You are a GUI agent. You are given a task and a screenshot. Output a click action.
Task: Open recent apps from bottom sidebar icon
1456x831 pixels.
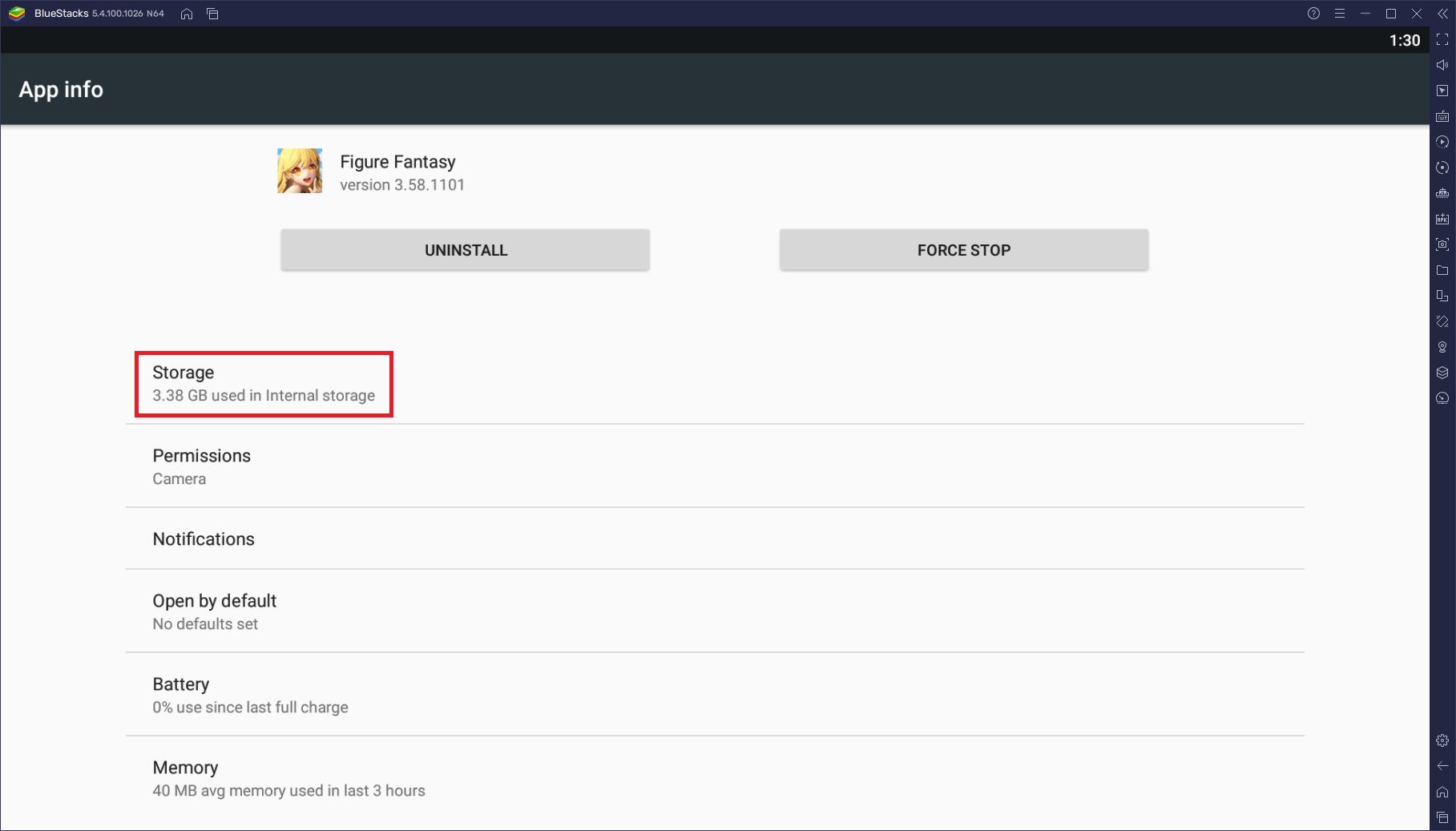point(1442,817)
